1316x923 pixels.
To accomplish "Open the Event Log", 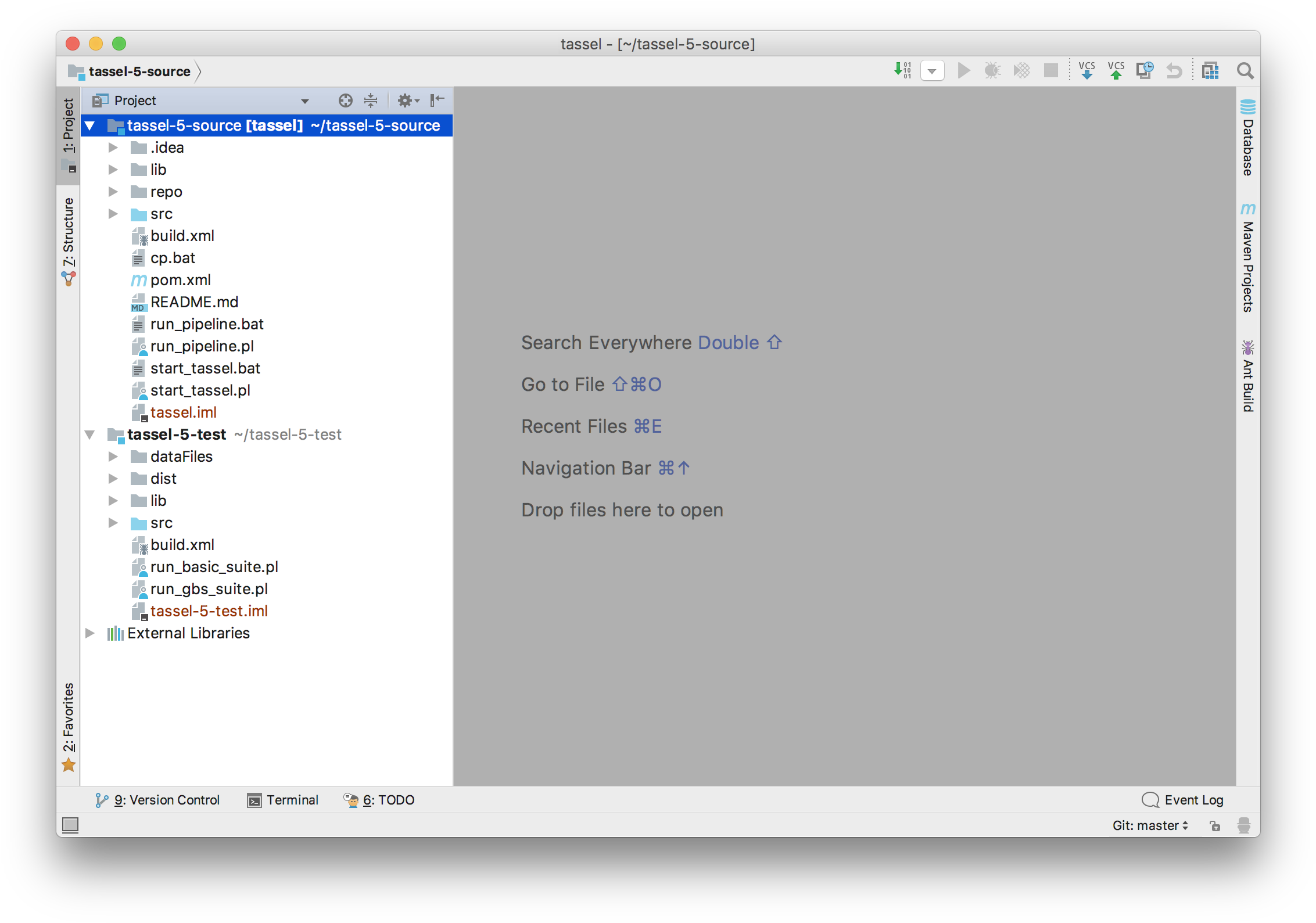I will click(x=1182, y=800).
